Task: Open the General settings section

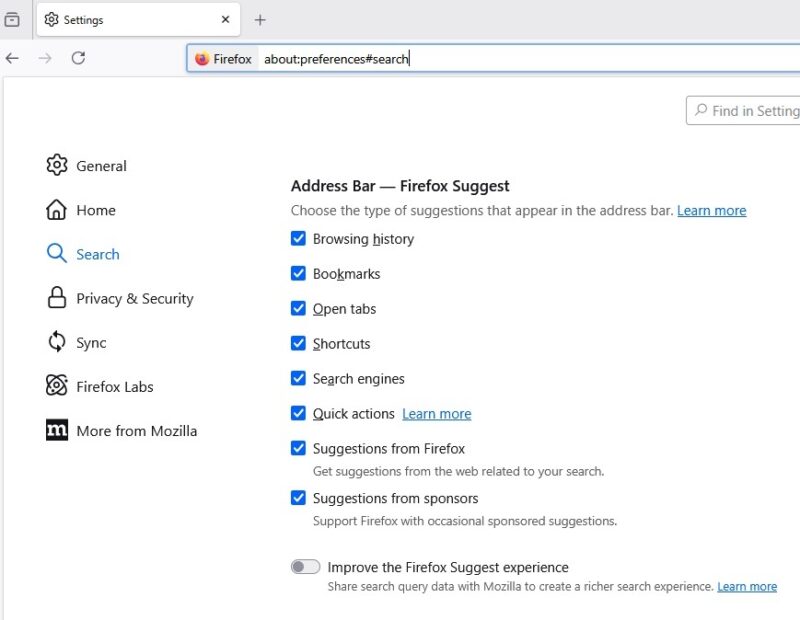Action: [x=100, y=165]
